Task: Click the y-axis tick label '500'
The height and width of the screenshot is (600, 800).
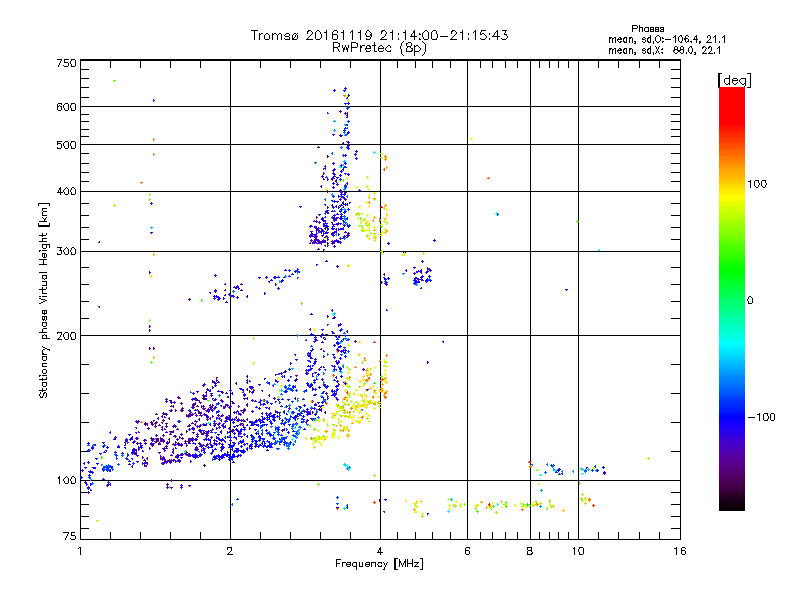Action: click(66, 145)
